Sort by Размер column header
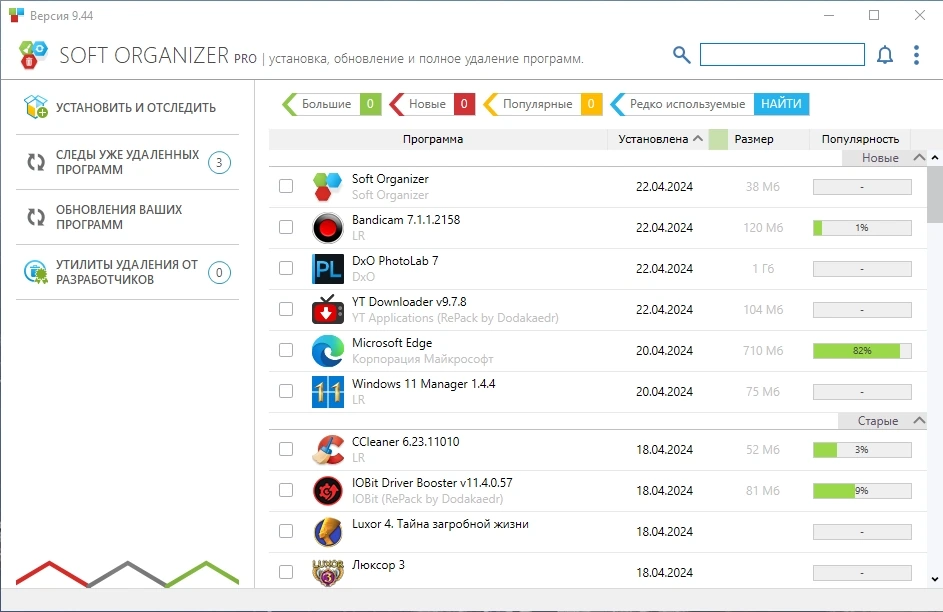Image resolution: width=943 pixels, height=612 pixels. pyautogui.click(x=768, y=139)
